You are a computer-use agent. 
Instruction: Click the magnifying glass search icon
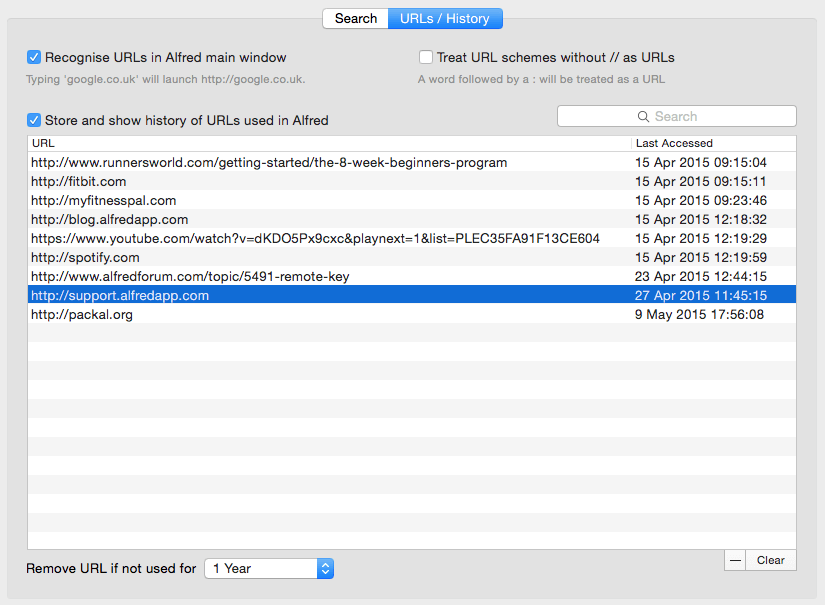pos(645,117)
